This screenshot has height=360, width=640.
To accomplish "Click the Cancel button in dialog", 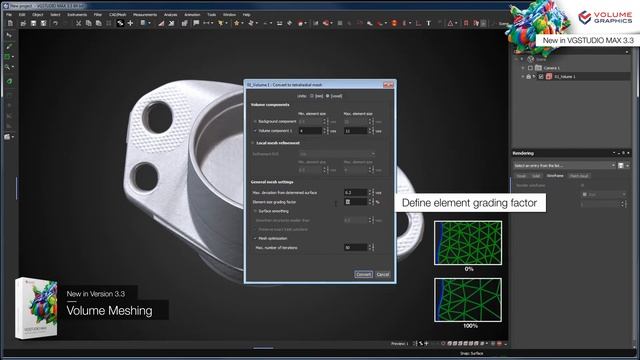I will (x=383, y=274).
